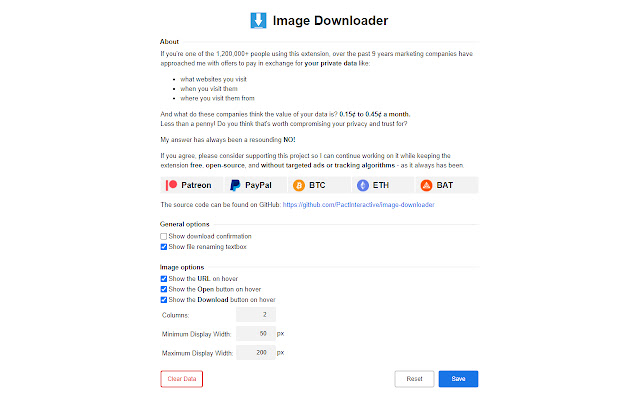Toggle Show the Open button on hover
Image resolution: width=640 pixels, height=400 pixels.
(164, 289)
